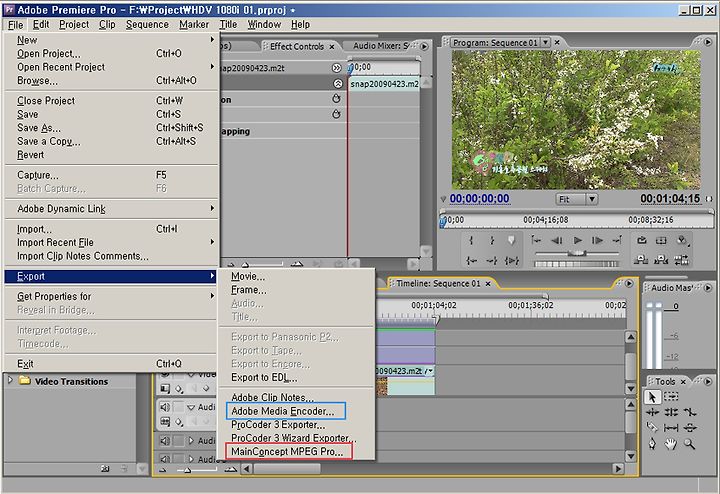Select the Ripple Edit tool
The width and height of the screenshot is (720, 494).
652,412
